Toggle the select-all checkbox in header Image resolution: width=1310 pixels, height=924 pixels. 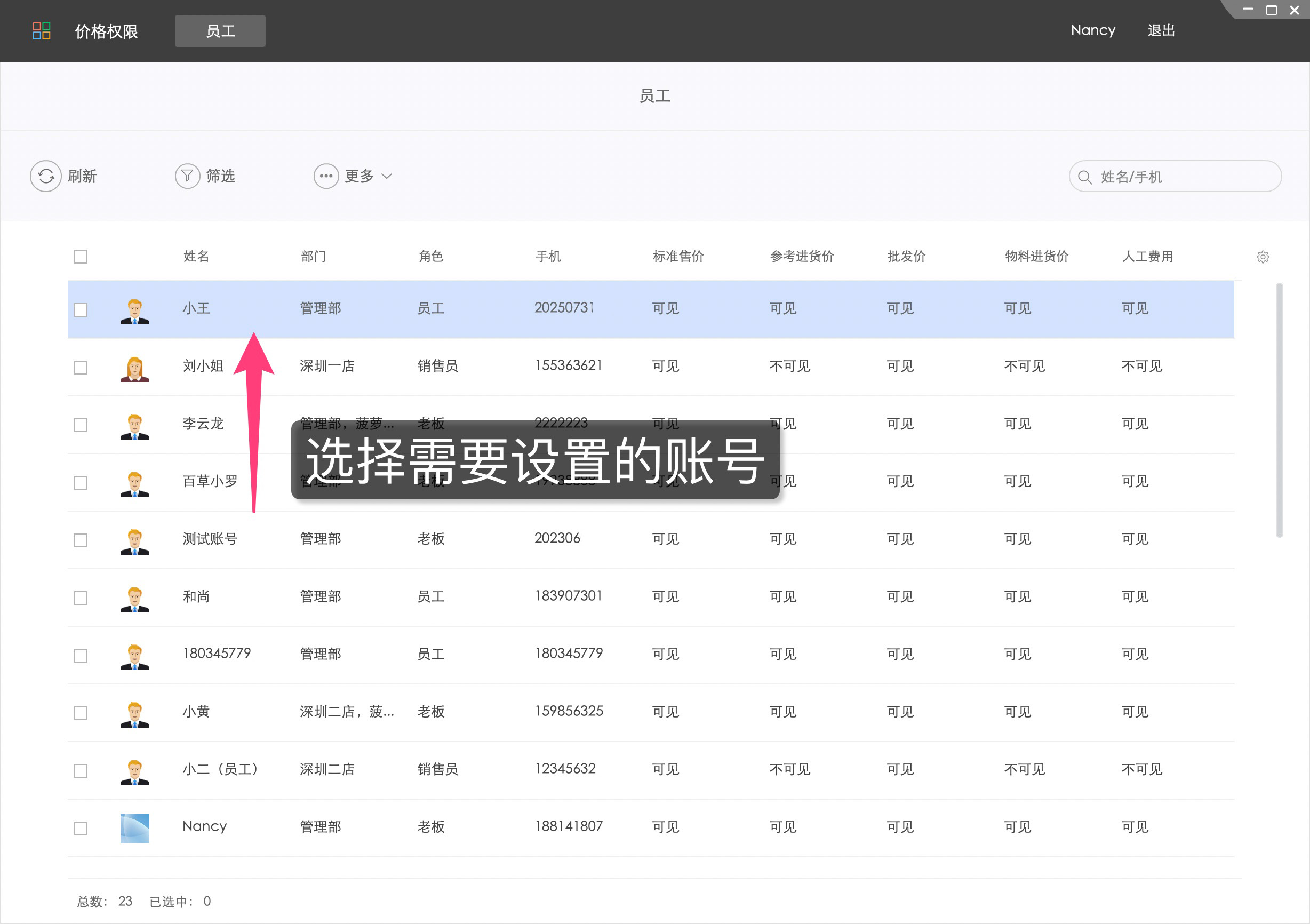[81, 256]
